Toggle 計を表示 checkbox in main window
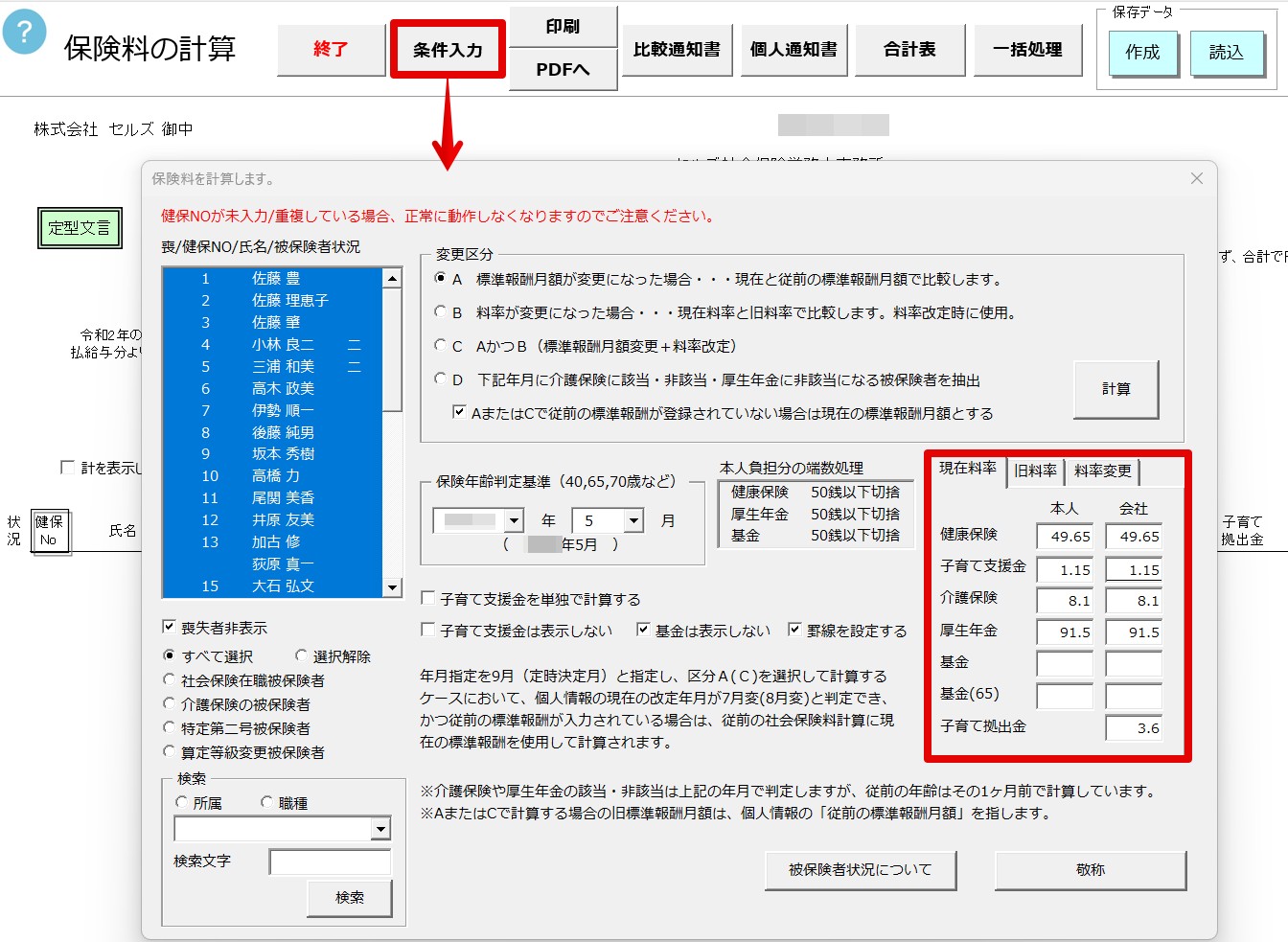 point(67,467)
